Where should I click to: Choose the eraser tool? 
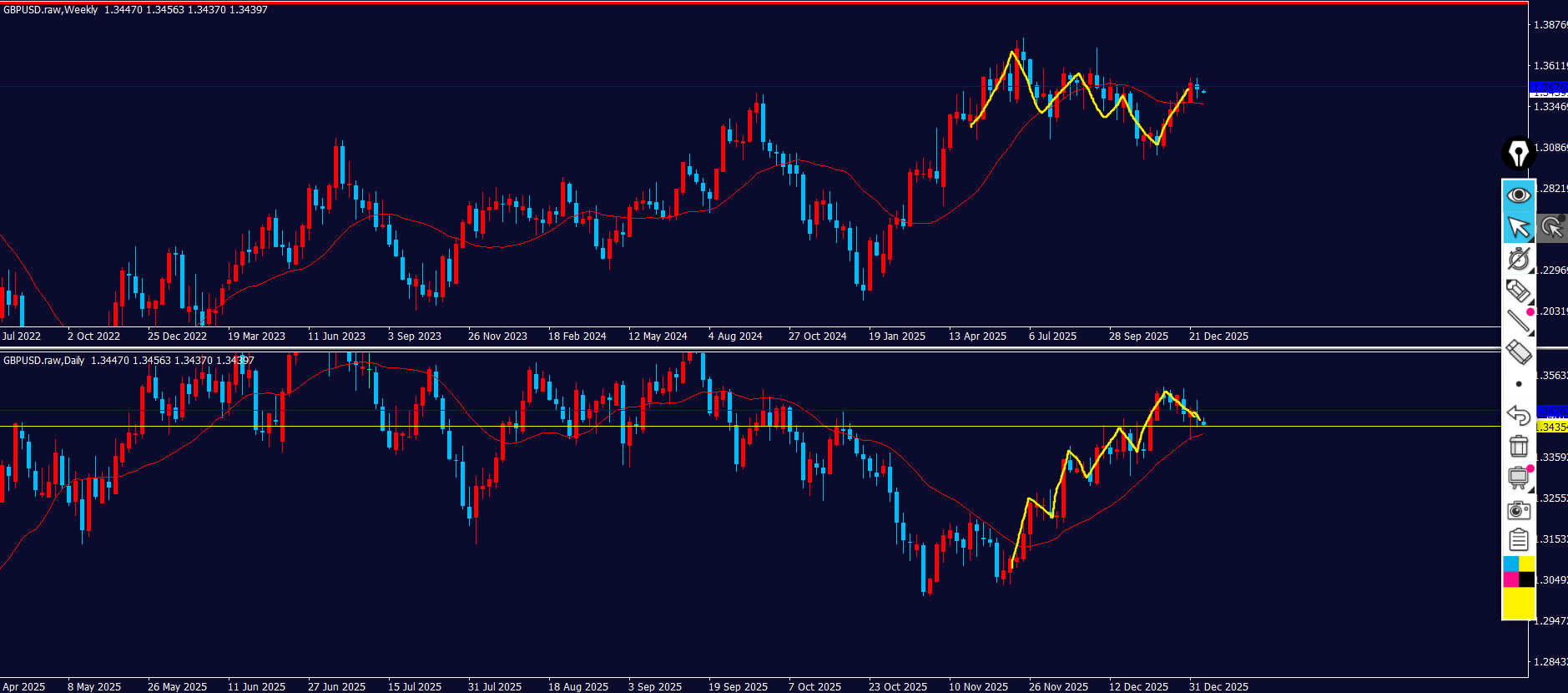tap(1518, 352)
